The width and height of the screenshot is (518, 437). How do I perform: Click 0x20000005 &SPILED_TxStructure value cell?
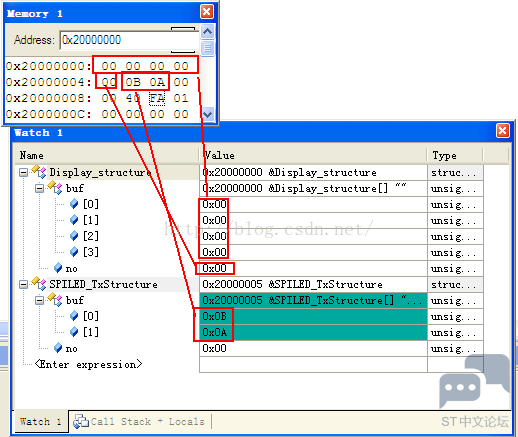point(313,284)
